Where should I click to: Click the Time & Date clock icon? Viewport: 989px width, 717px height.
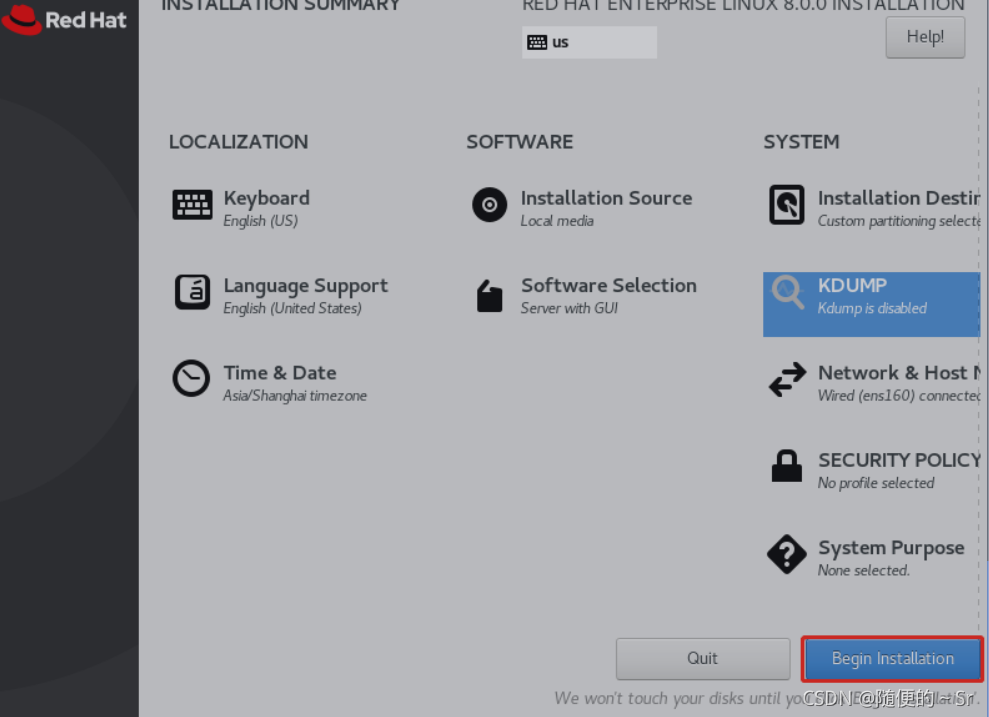pos(191,378)
